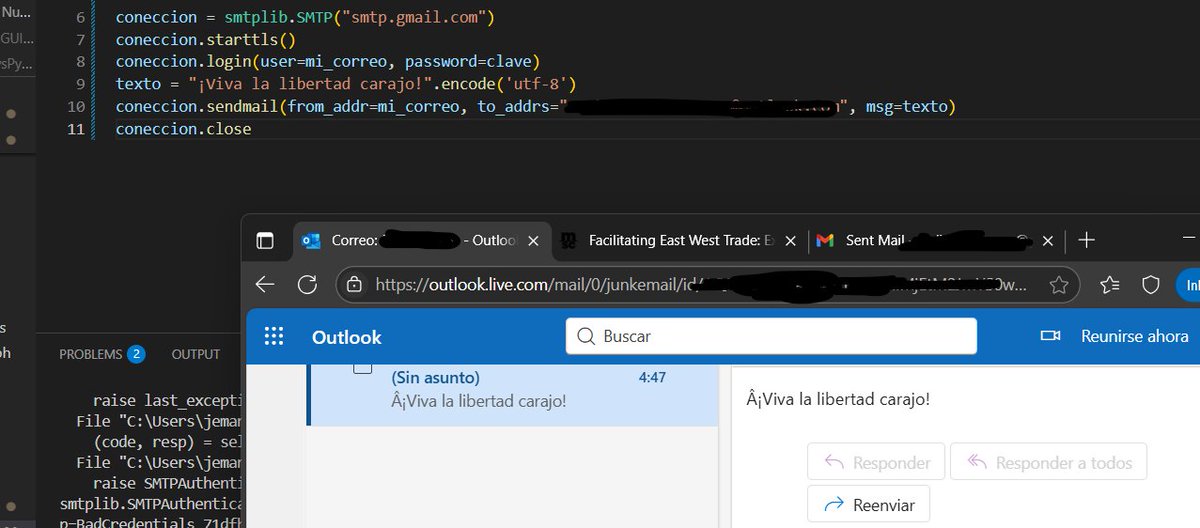Click the 4:47 timestamp of the email
The width and height of the screenshot is (1200, 528).
tap(652, 377)
